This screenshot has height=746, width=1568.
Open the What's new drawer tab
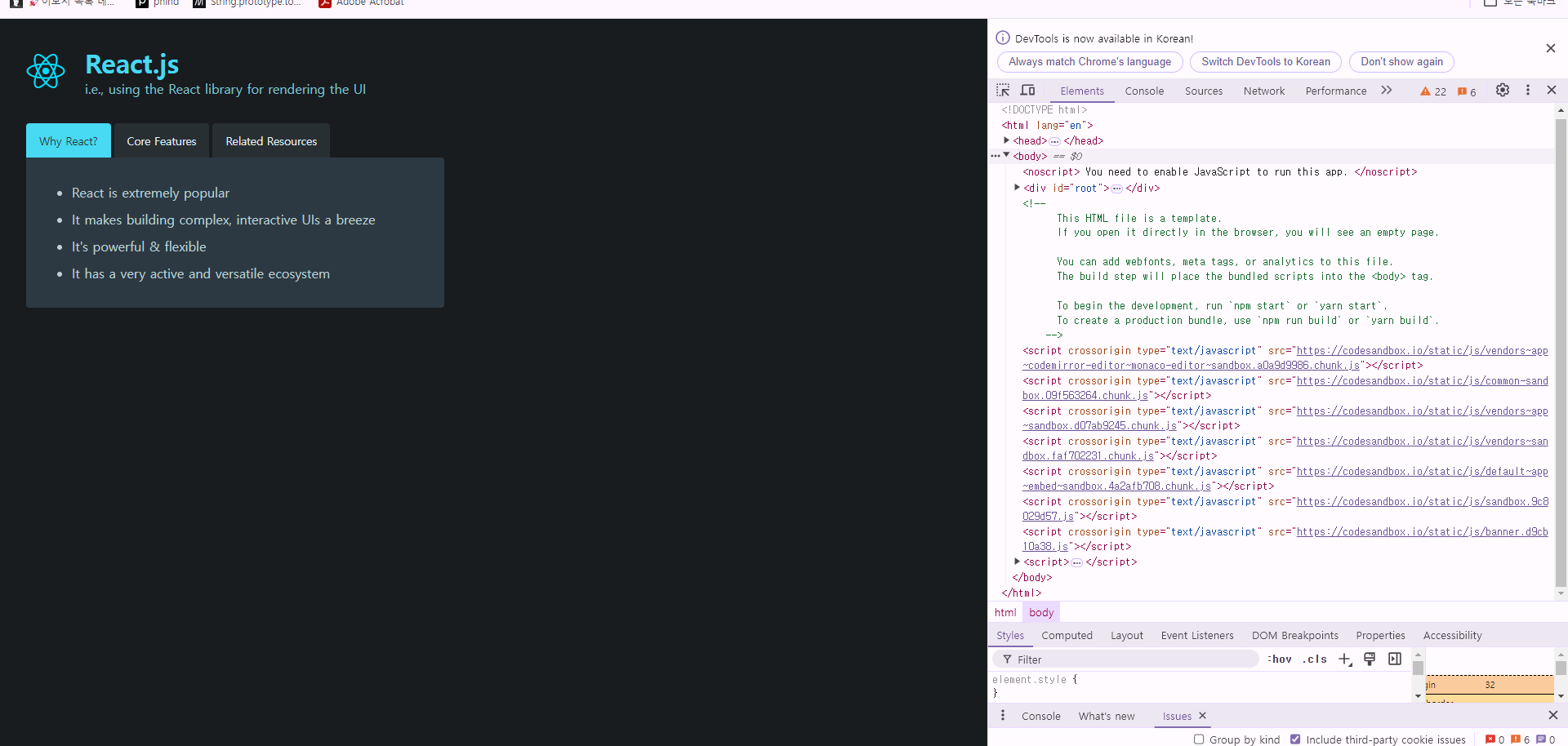click(1107, 717)
